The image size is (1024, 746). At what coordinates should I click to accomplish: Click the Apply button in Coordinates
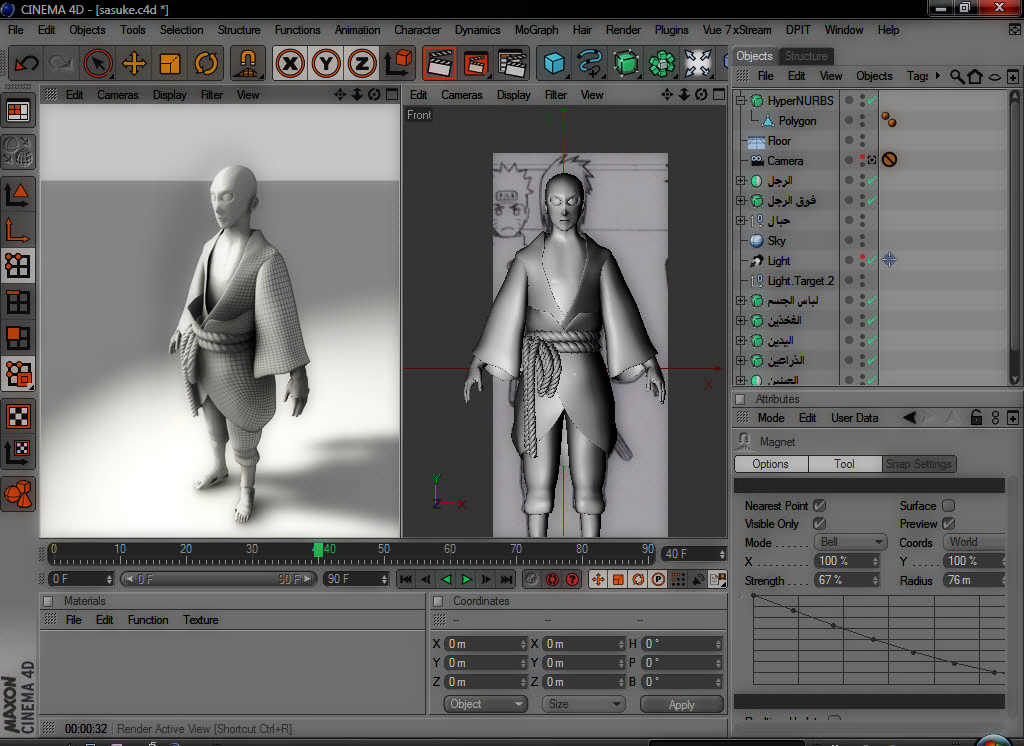pos(682,704)
